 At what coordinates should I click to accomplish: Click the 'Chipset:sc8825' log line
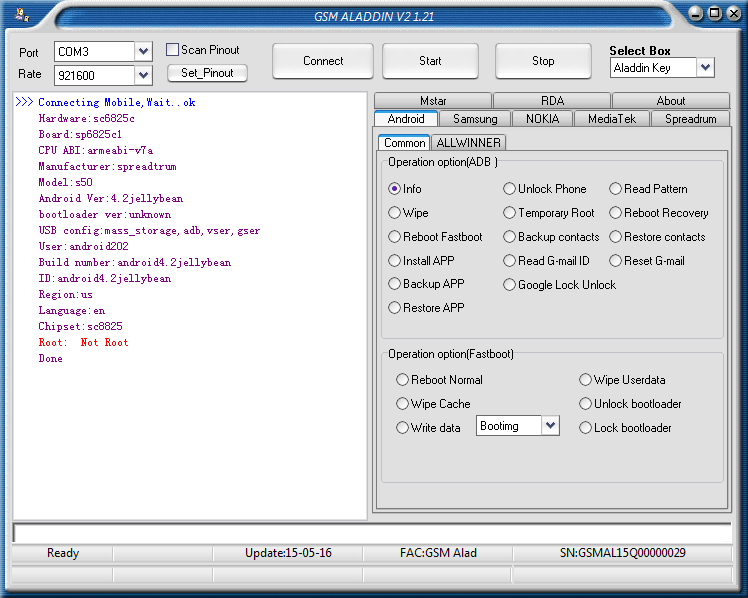click(x=80, y=326)
